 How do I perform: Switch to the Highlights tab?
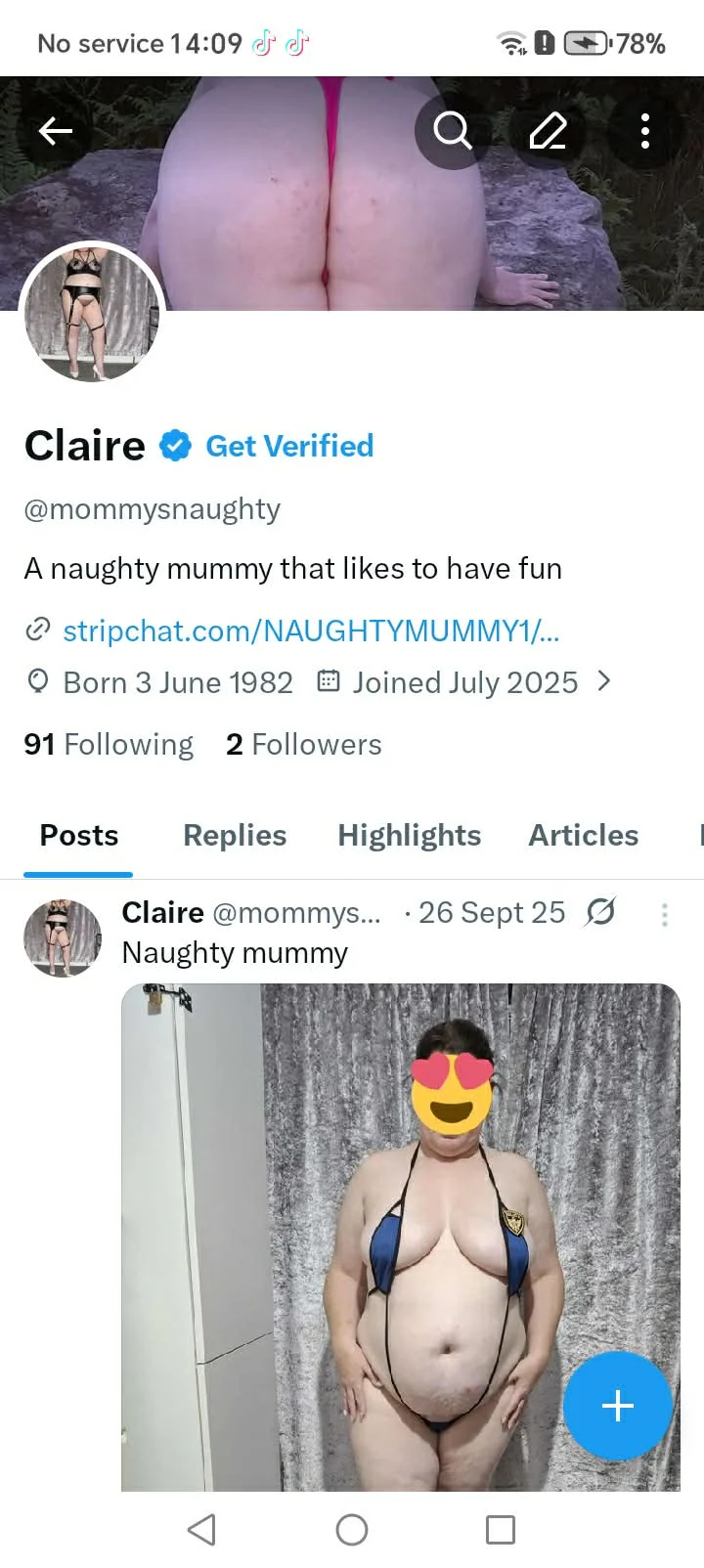(409, 835)
